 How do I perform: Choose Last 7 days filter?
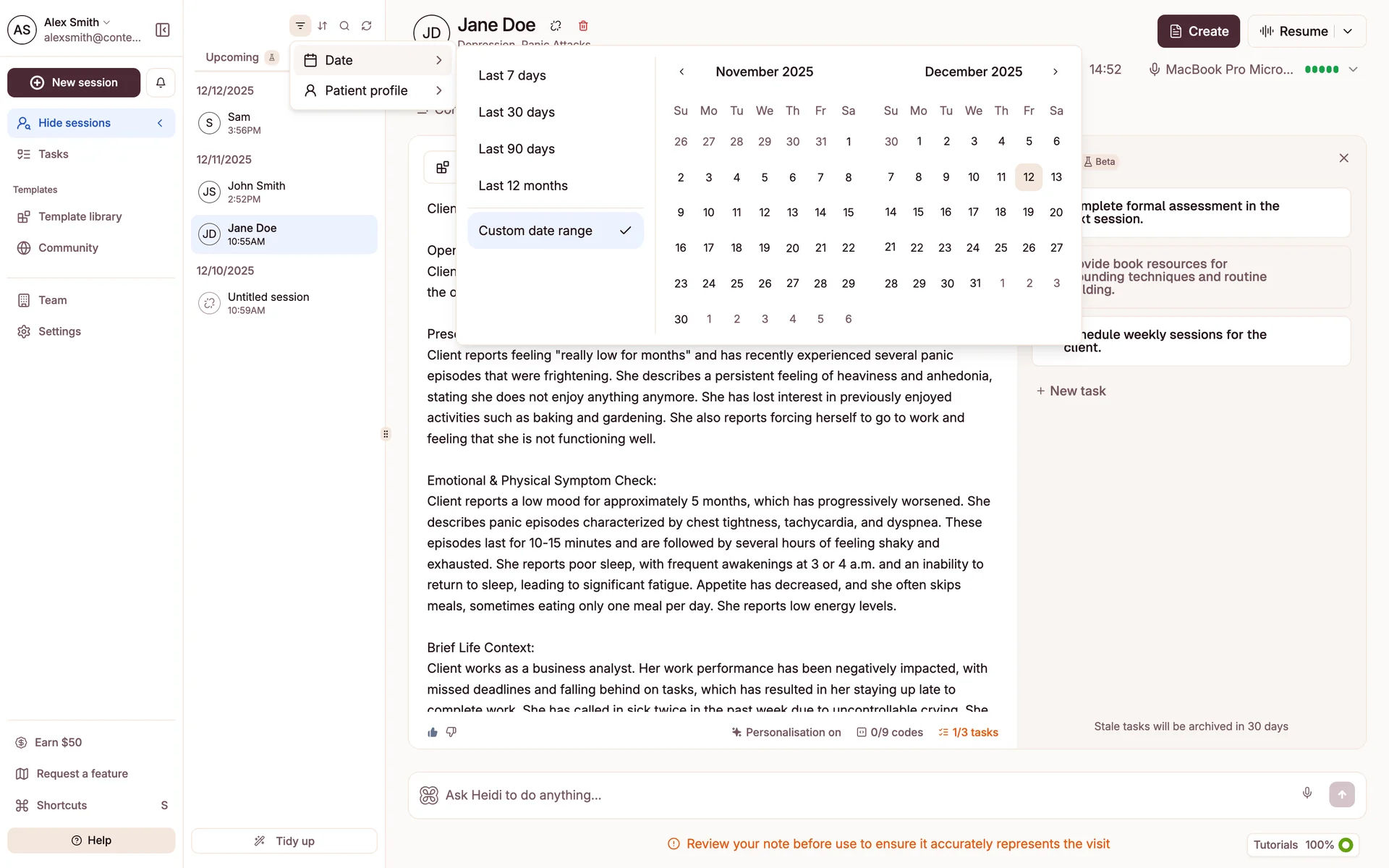pyautogui.click(x=512, y=75)
